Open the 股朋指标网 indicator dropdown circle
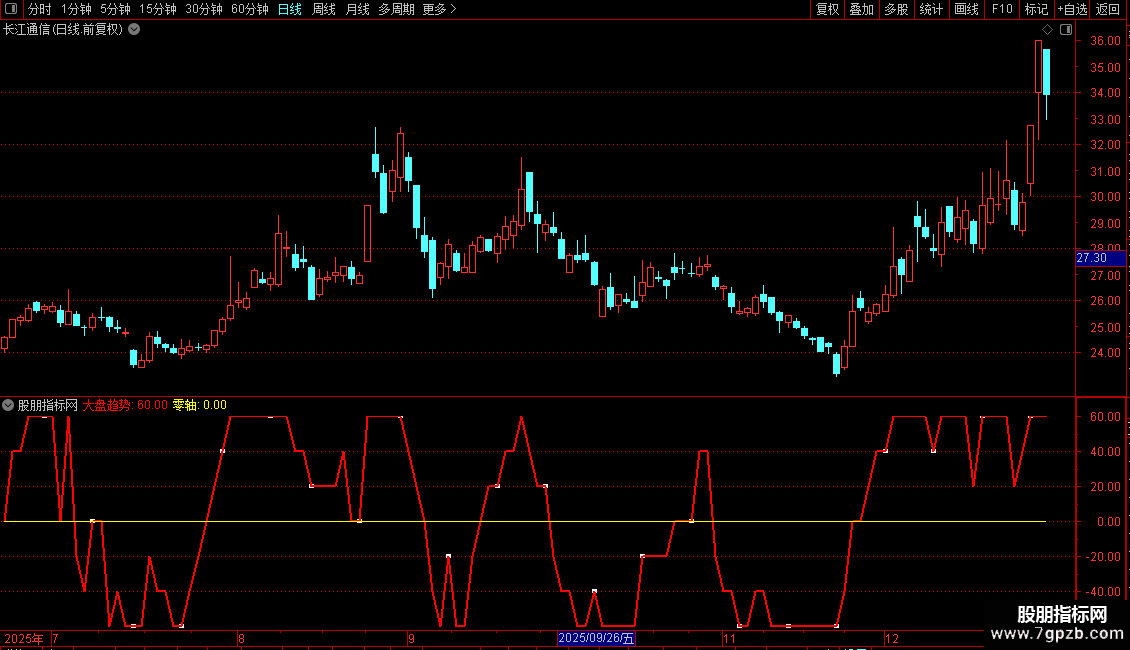The height and width of the screenshot is (650, 1130). coord(8,405)
